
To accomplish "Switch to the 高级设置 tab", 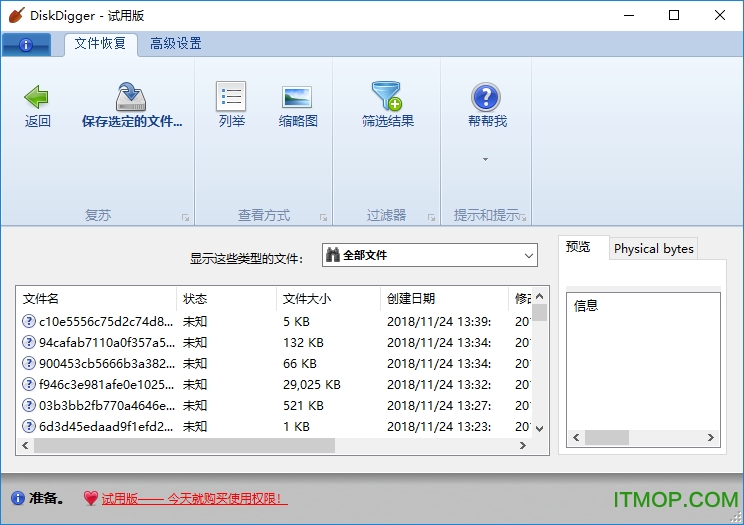I will (176, 44).
